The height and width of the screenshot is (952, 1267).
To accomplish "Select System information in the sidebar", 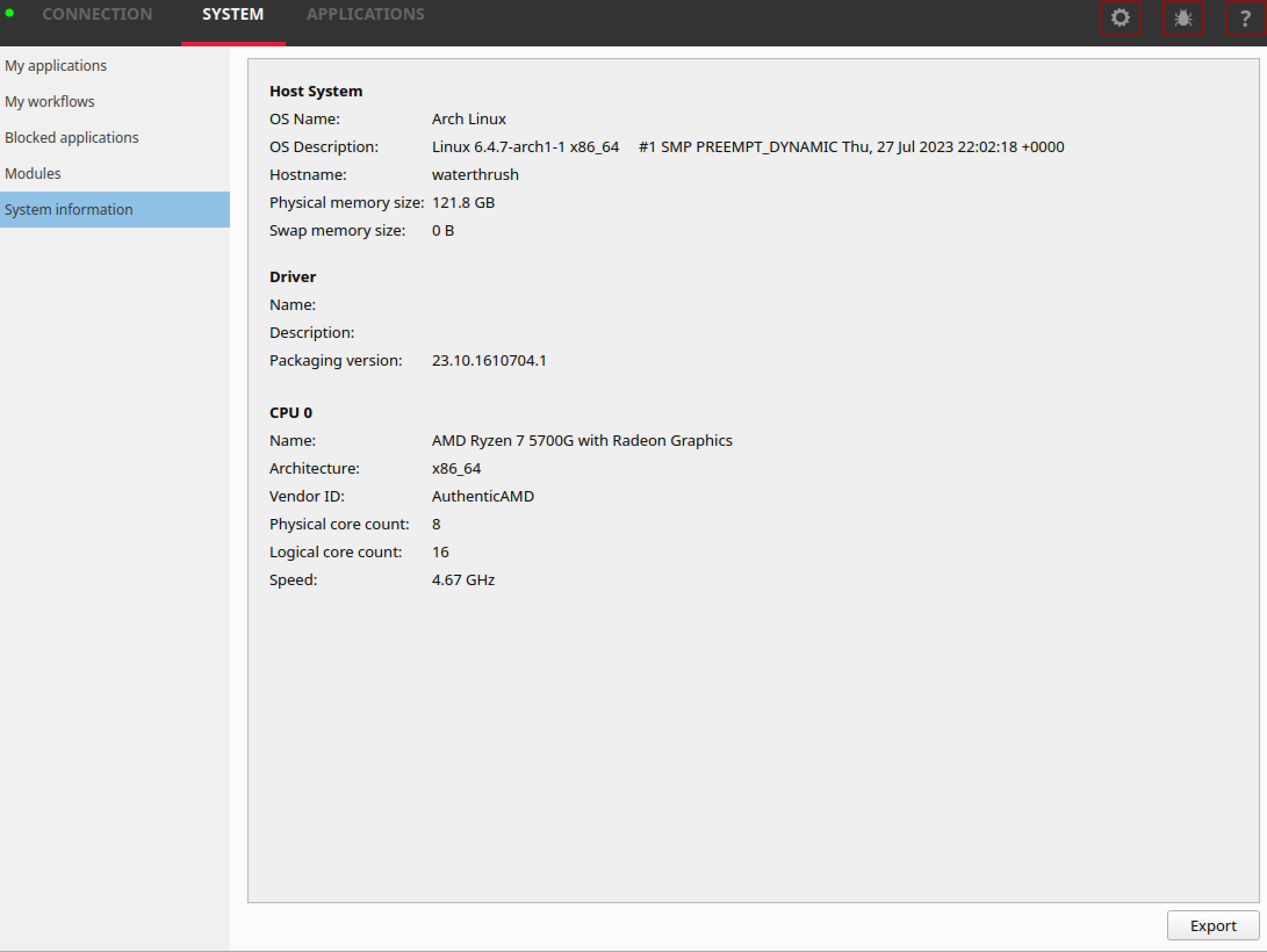I will point(69,210).
